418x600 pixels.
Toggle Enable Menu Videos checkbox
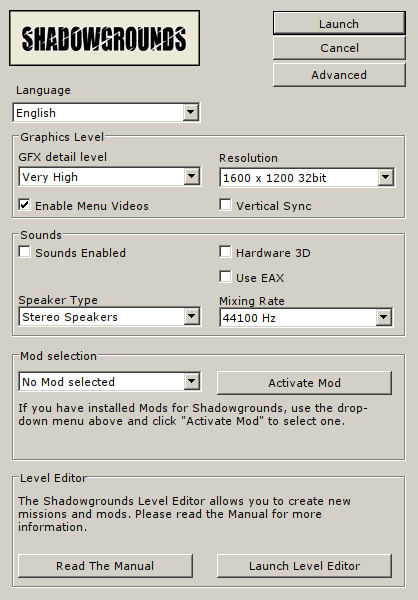tap(24, 205)
